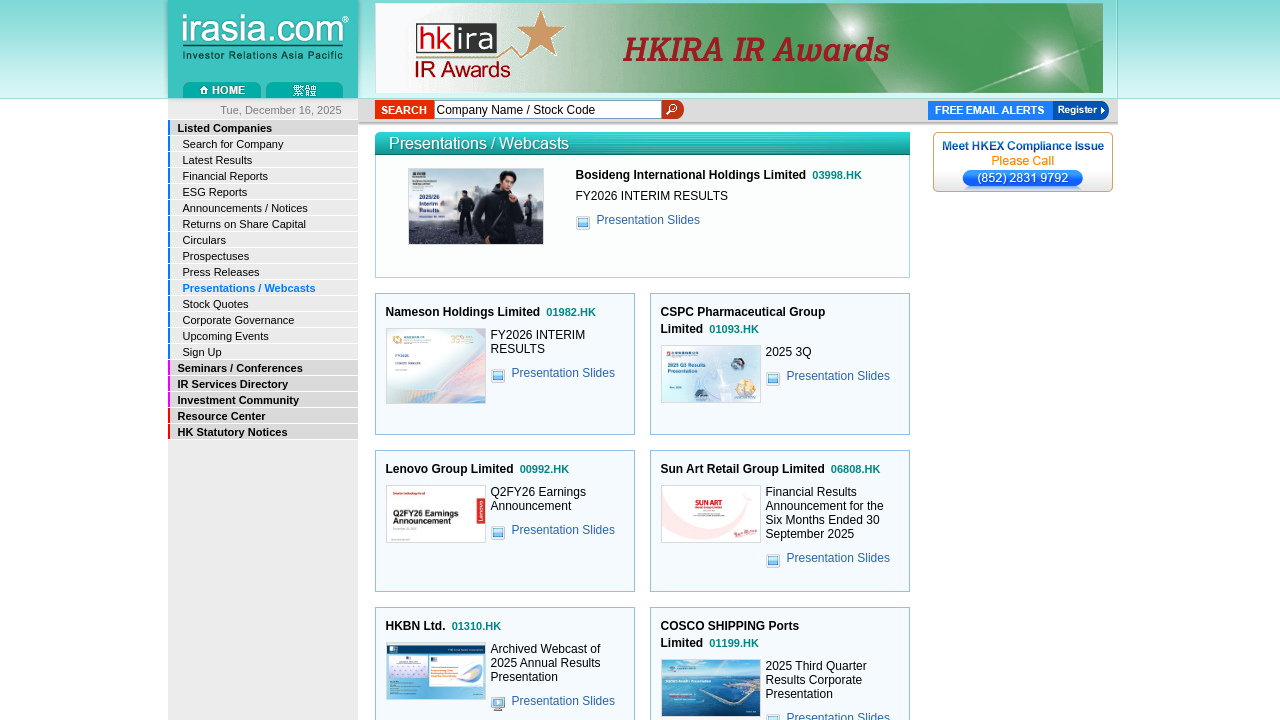Open HKBN Ltd. company link
The height and width of the screenshot is (720, 1280).
pyautogui.click(x=415, y=626)
